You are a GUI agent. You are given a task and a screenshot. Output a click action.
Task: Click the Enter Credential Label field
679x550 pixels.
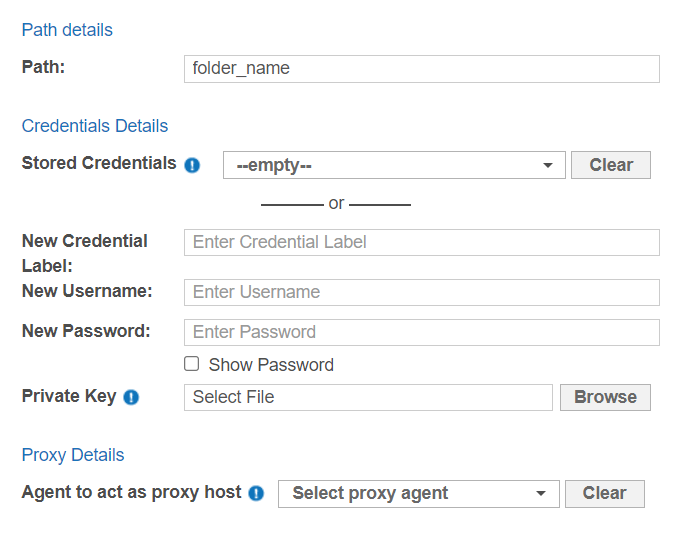point(421,242)
